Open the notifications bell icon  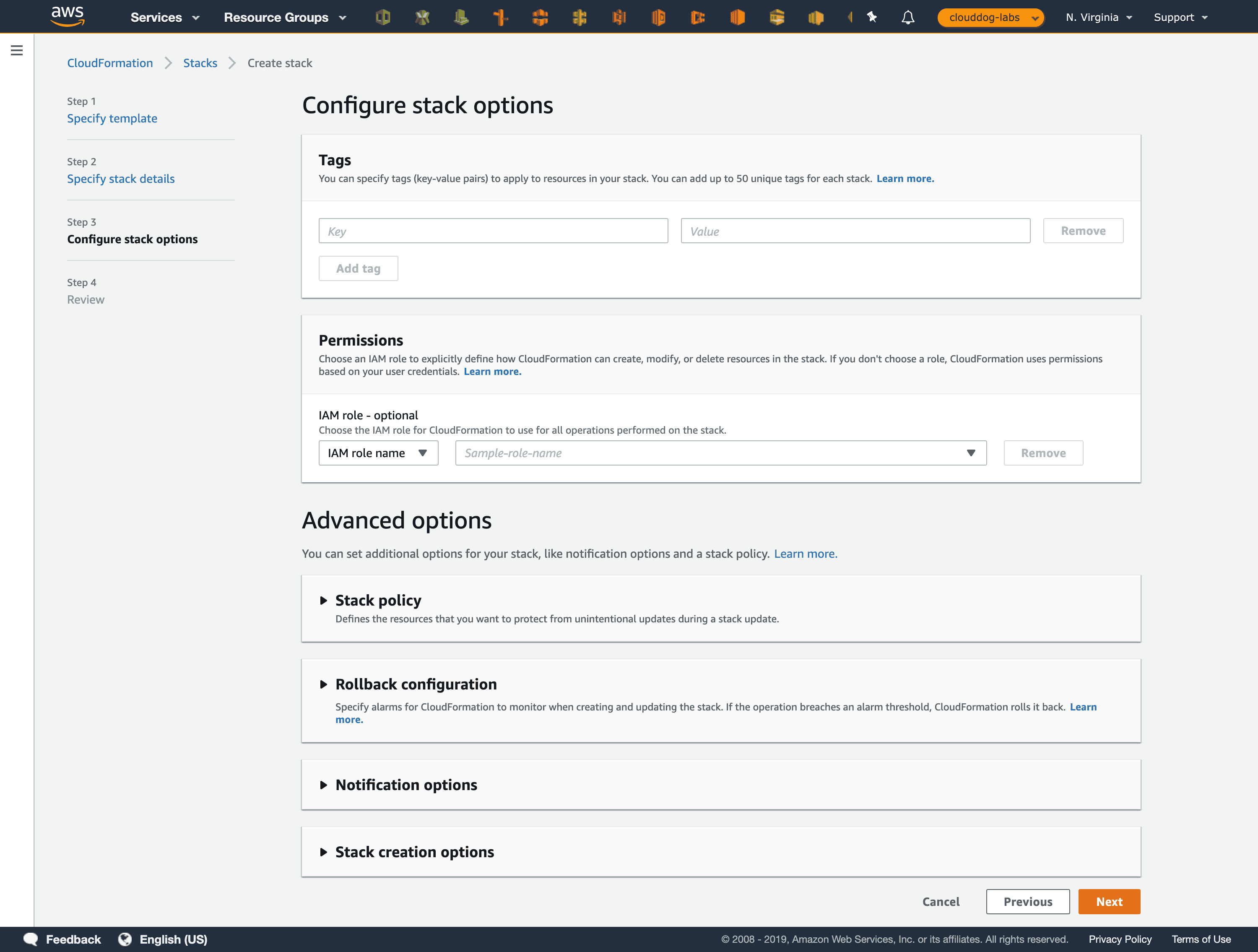point(908,17)
